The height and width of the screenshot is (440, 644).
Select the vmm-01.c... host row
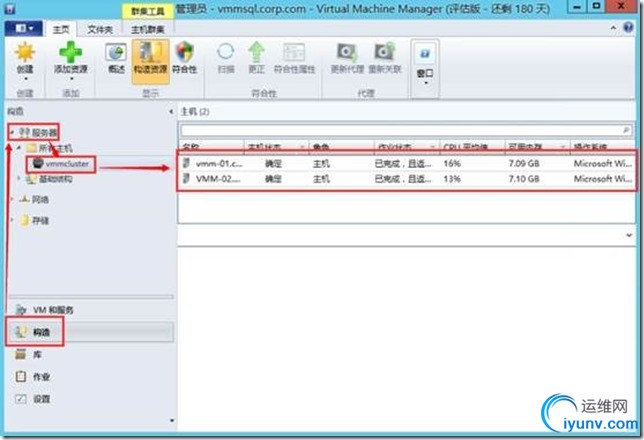coord(407,164)
